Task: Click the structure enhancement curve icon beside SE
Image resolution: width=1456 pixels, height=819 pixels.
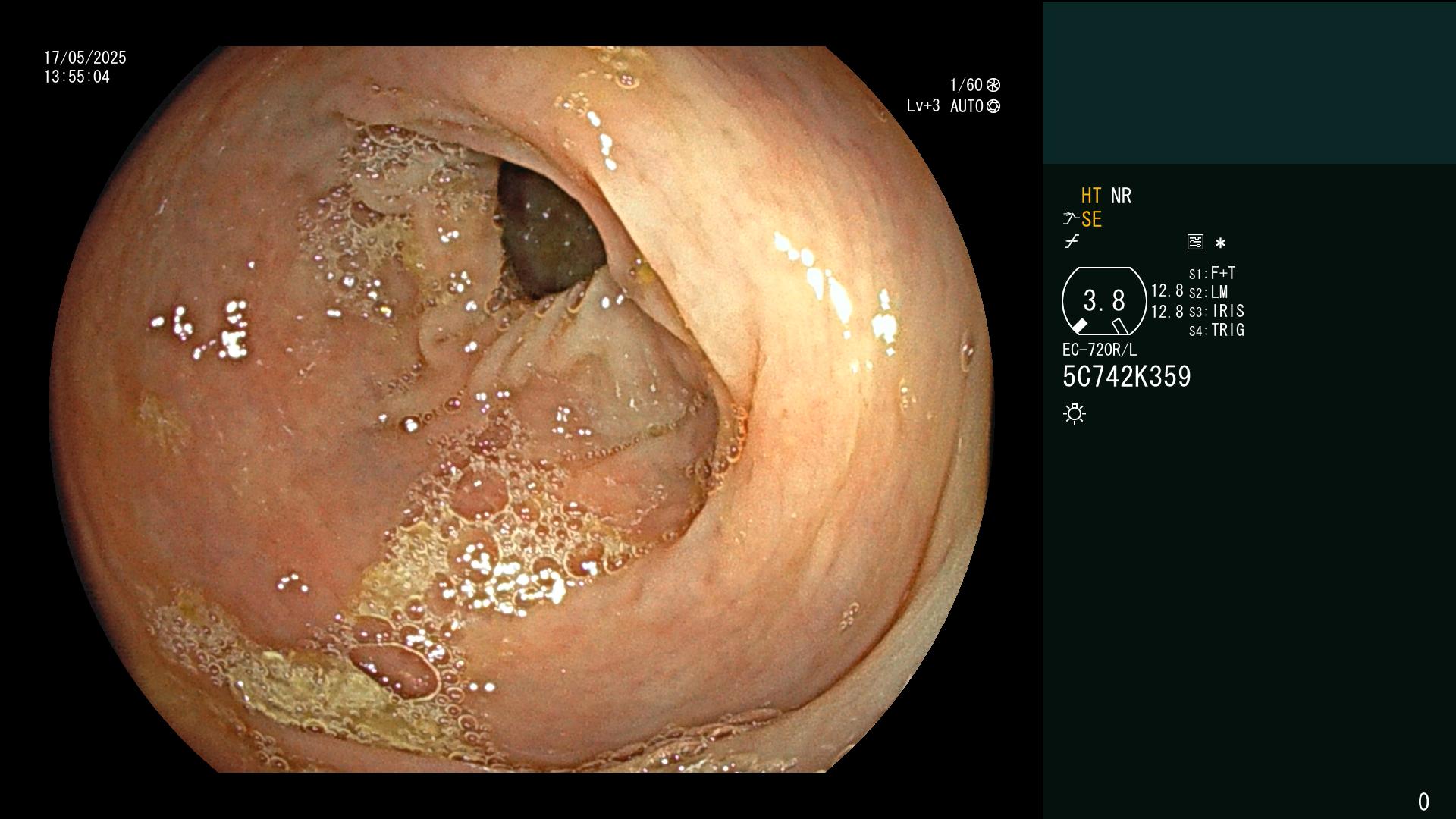Action: 1071,219
